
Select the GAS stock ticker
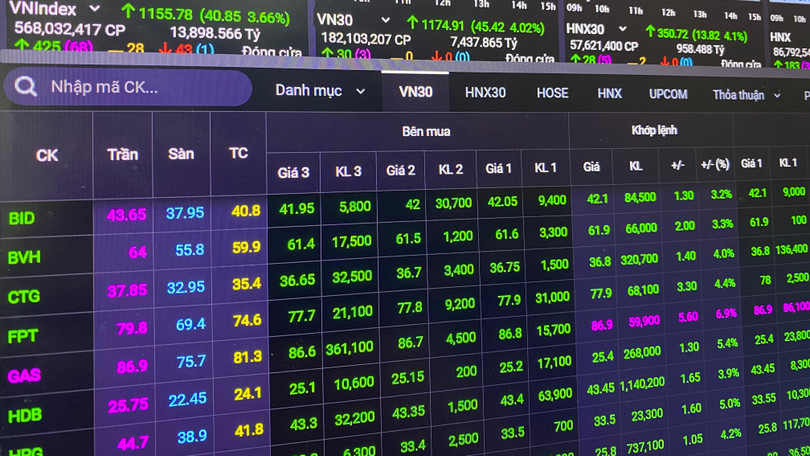(24, 376)
